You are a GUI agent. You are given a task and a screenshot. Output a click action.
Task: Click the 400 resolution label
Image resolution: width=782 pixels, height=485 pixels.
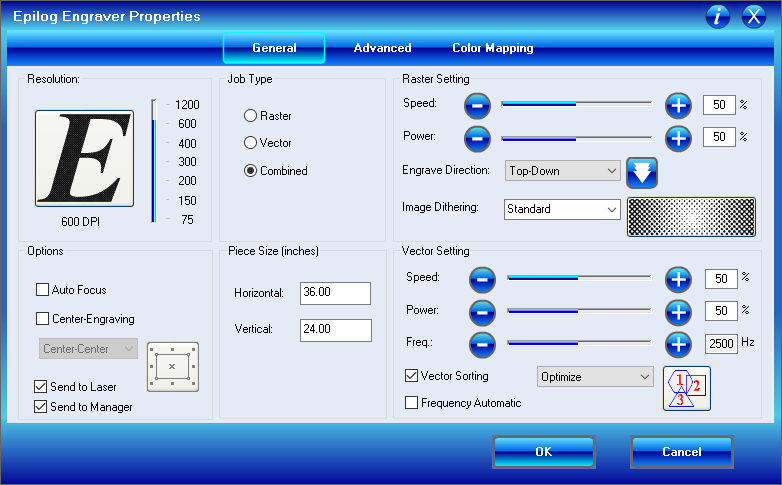tap(187, 144)
